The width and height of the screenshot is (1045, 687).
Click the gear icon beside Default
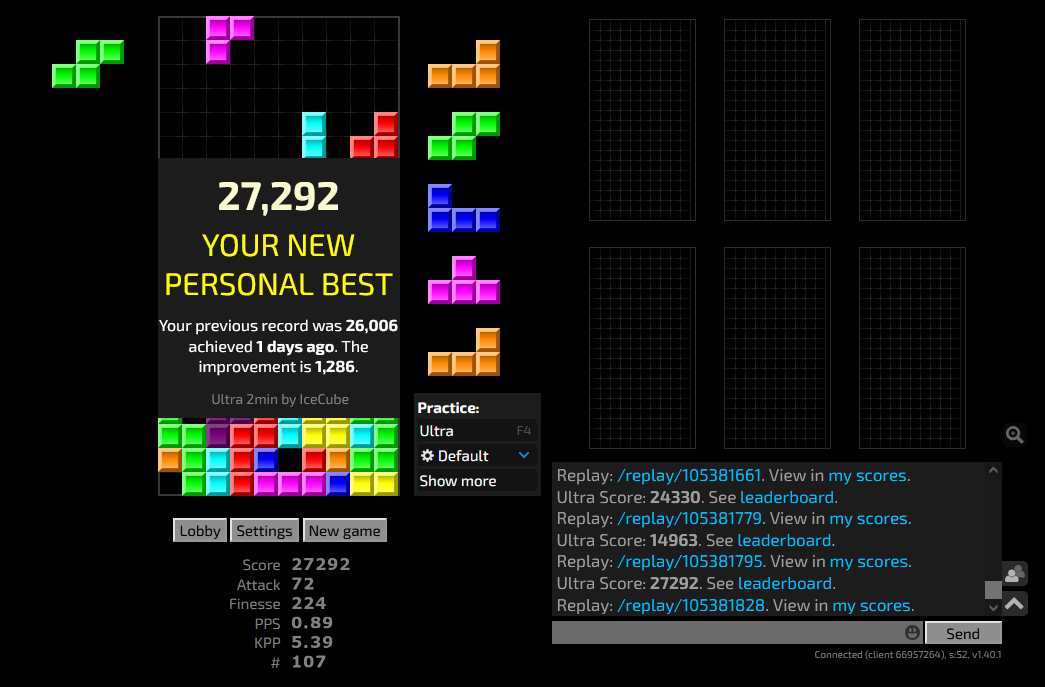(427, 456)
